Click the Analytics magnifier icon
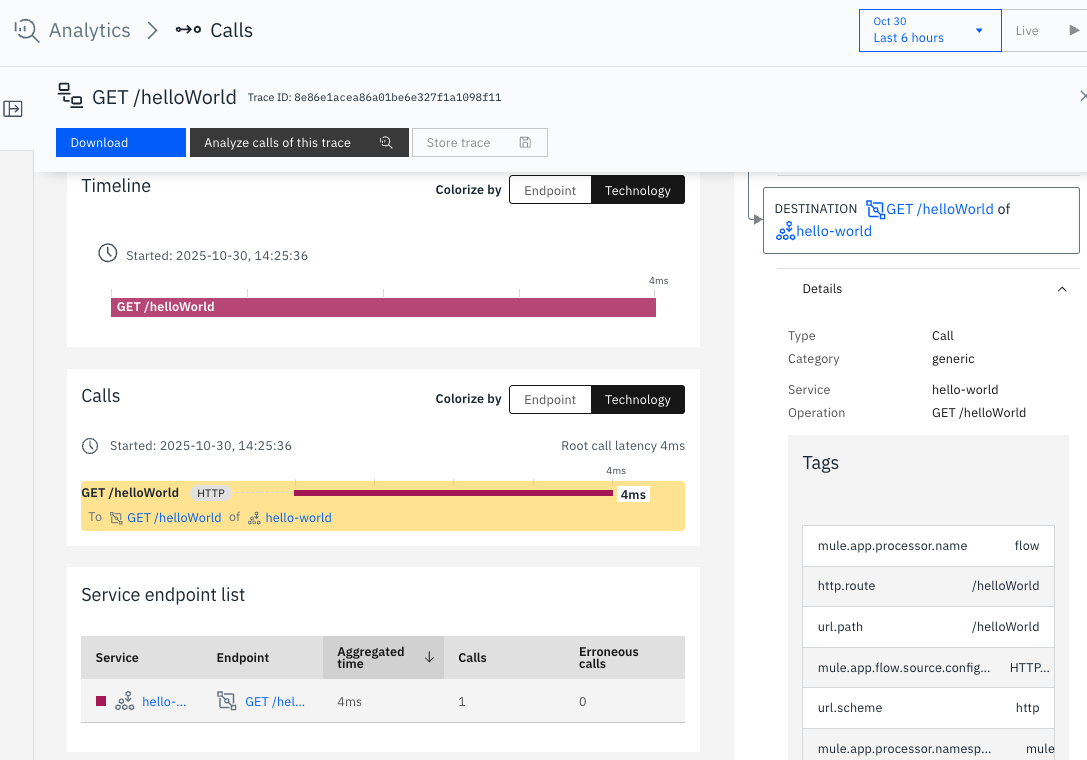The width and height of the screenshot is (1087, 760). click(27, 30)
